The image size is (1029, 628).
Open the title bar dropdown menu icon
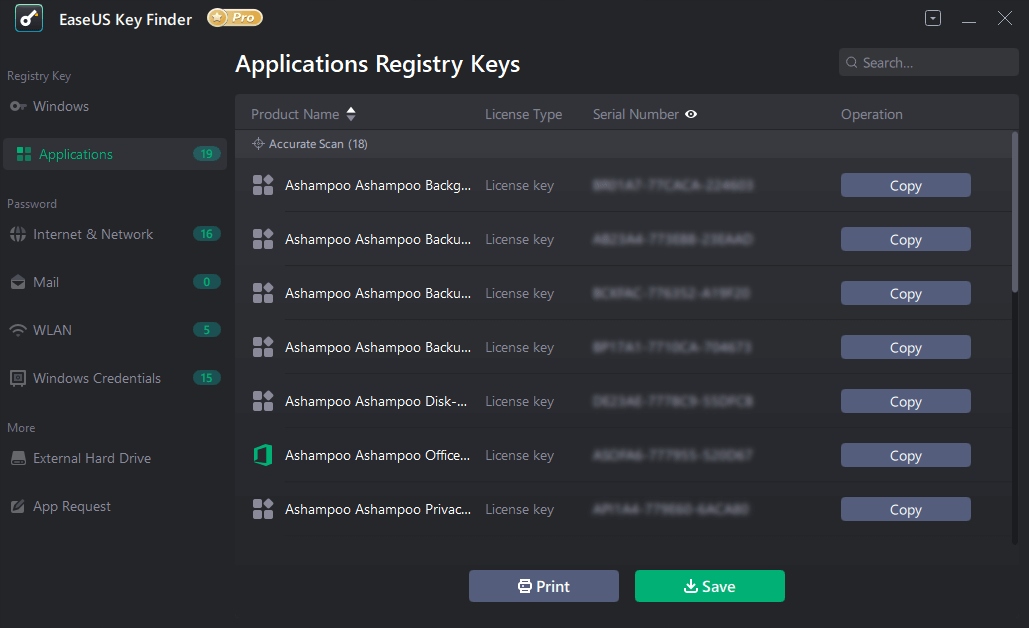[x=933, y=19]
